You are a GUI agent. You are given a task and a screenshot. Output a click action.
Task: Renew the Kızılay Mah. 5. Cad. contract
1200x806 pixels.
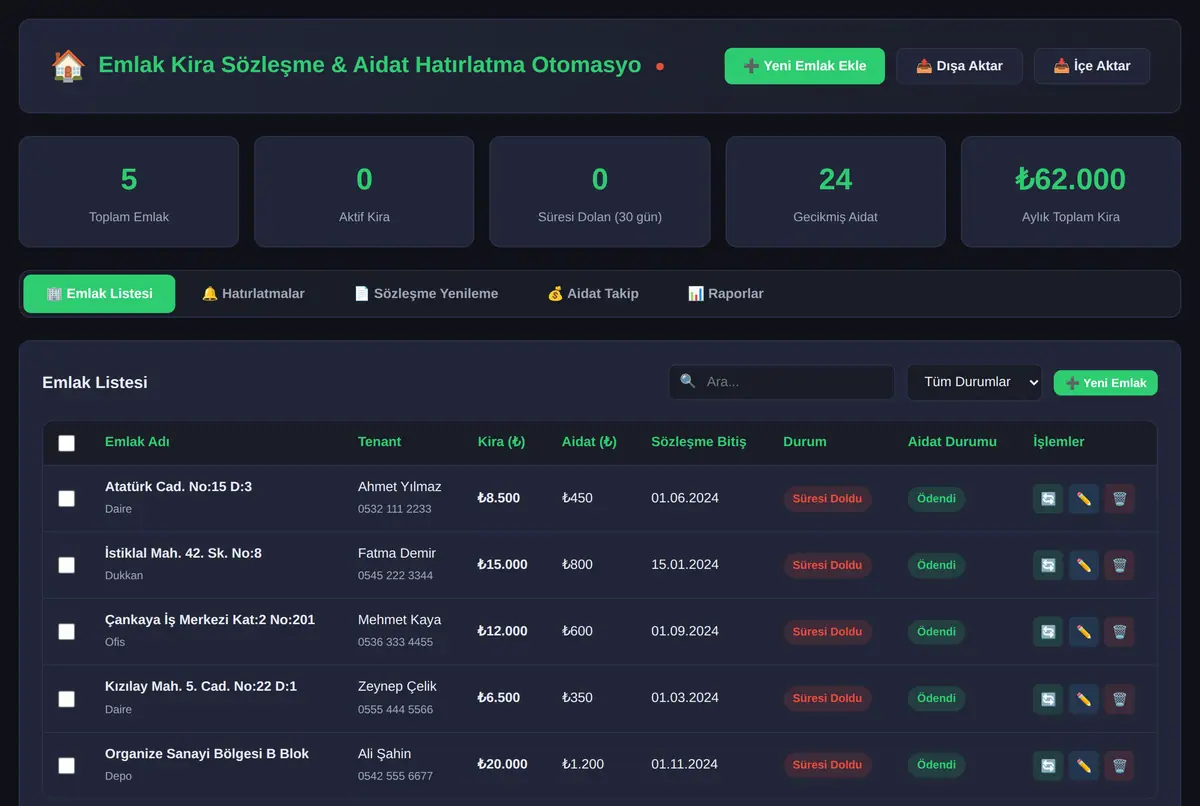coord(1048,698)
